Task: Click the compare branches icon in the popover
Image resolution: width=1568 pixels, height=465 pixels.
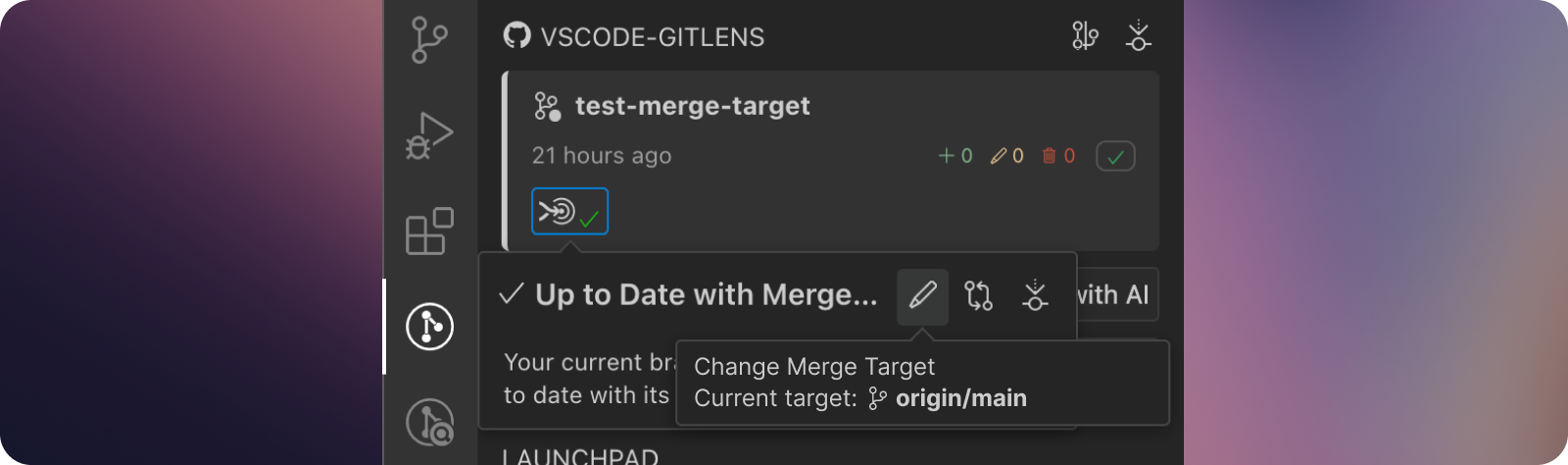Action: pos(978,296)
